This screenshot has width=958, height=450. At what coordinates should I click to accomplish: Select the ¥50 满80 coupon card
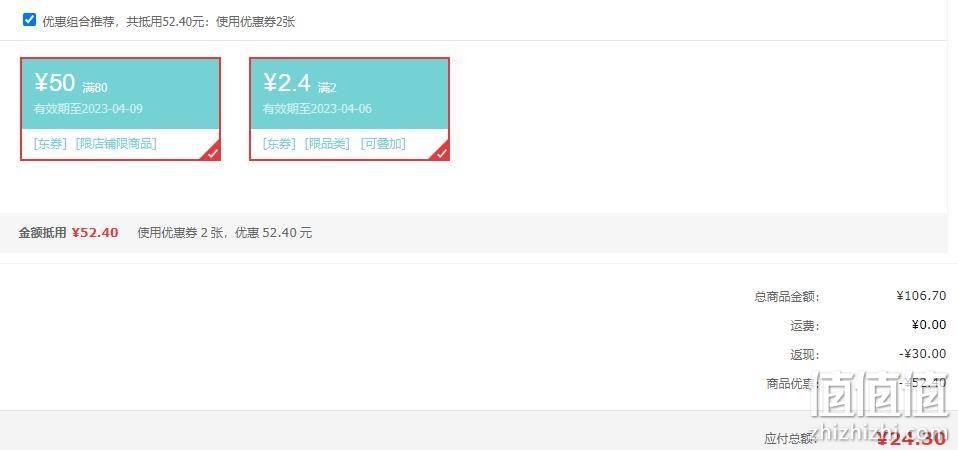click(120, 109)
